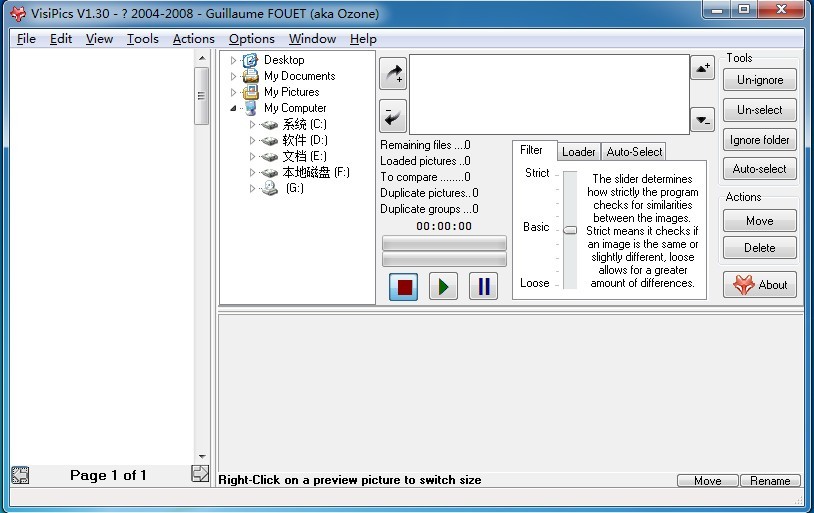Start the scan with the green Play button
This screenshot has width=814, height=513.
click(443, 287)
